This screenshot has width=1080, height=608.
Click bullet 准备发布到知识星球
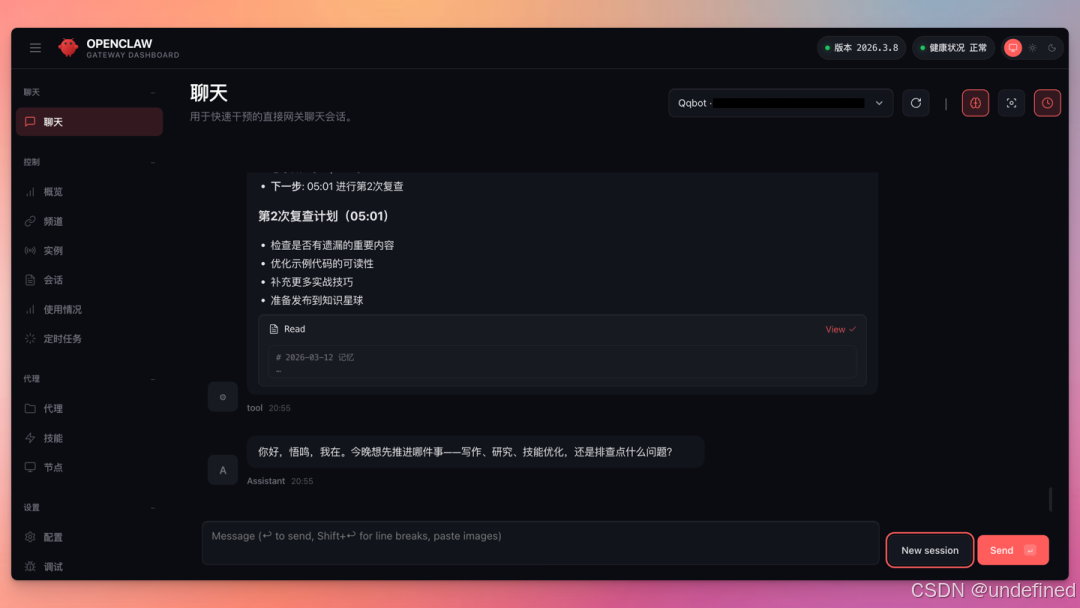click(x=317, y=300)
